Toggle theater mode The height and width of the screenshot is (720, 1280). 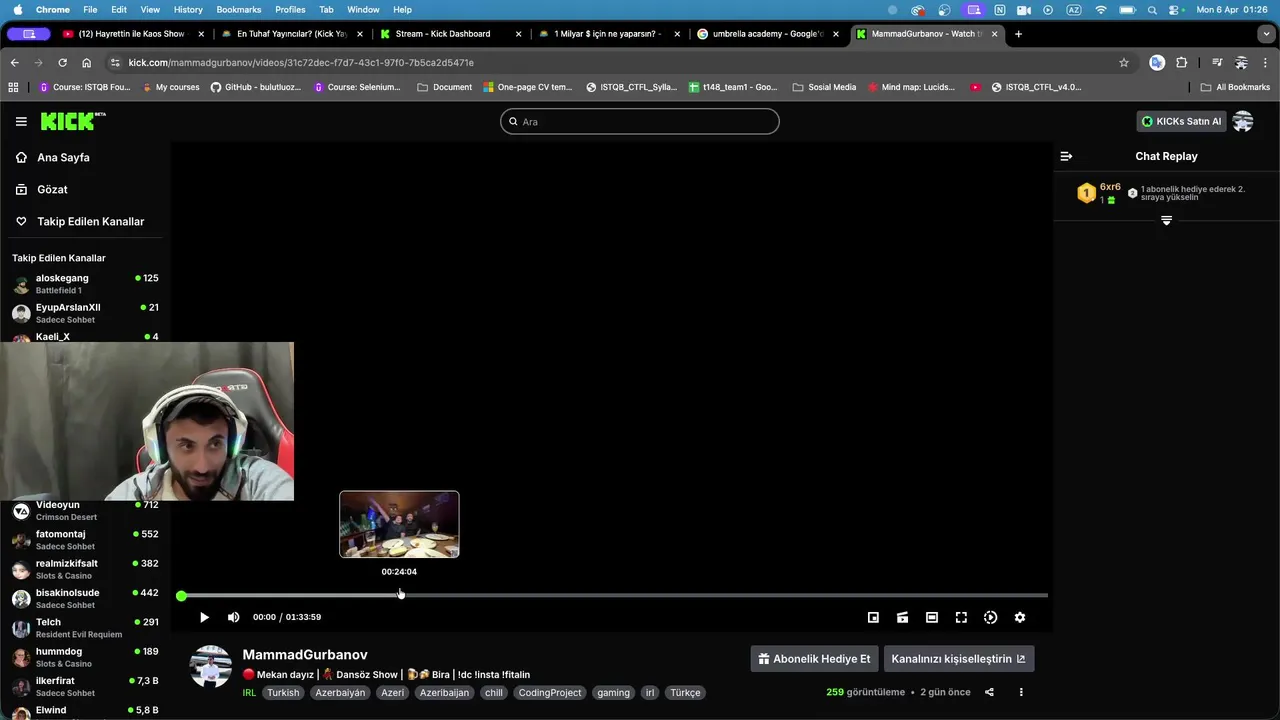tap(931, 617)
